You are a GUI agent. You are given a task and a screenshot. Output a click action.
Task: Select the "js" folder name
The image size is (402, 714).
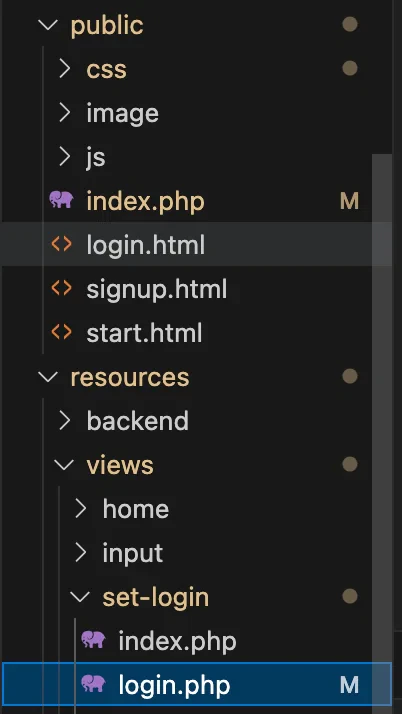click(x=96, y=158)
